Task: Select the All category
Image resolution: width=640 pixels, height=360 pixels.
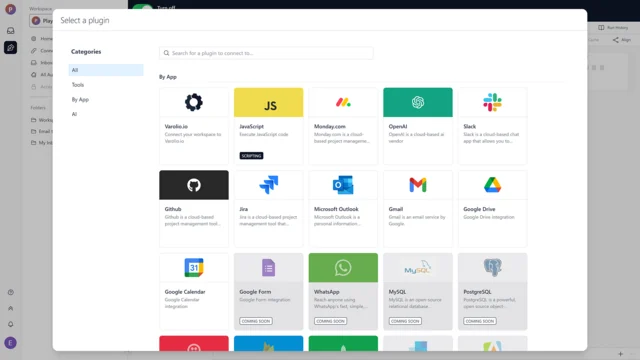Action: [x=106, y=70]
